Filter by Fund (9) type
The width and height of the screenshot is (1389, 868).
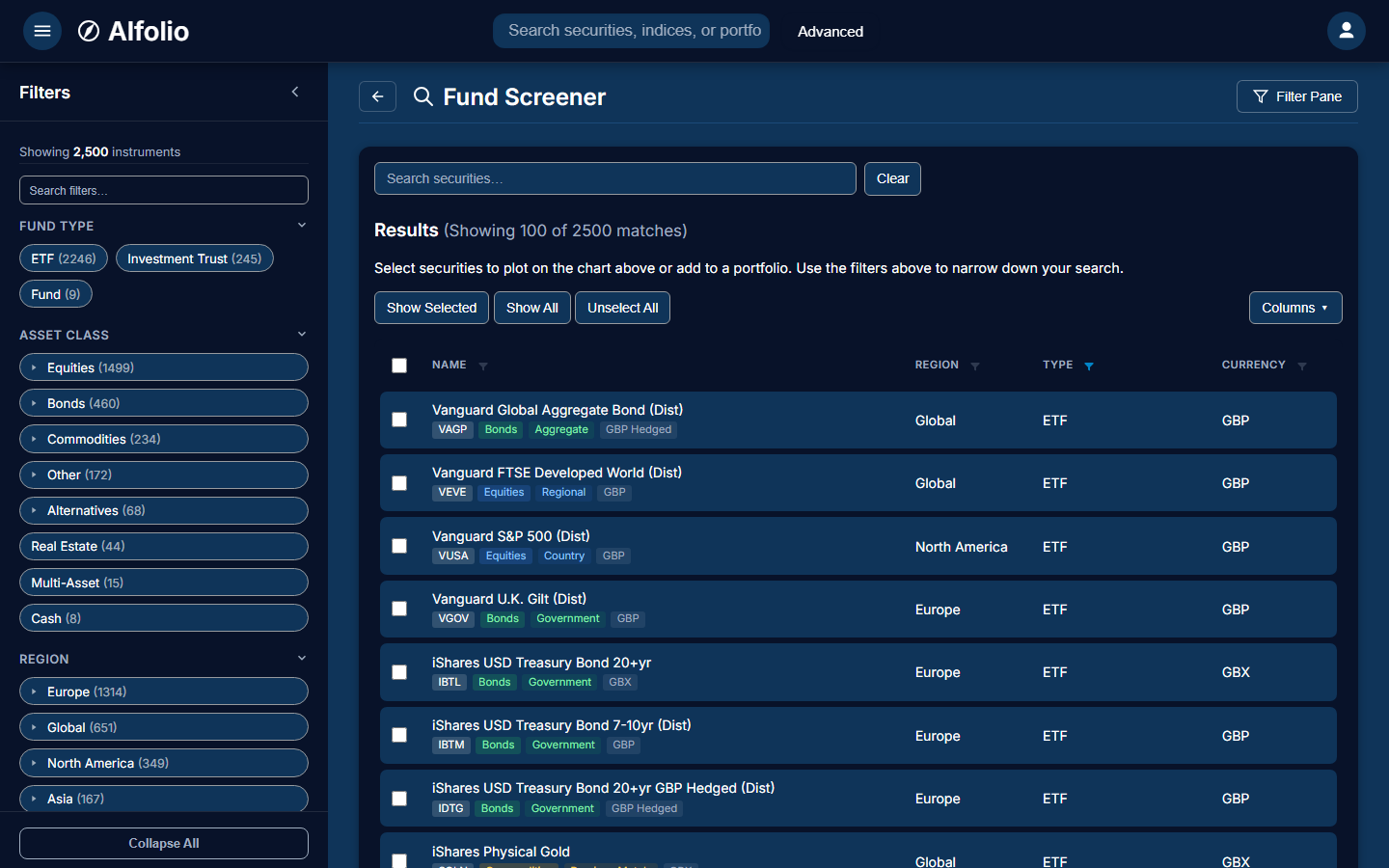[x=56, y=294]
